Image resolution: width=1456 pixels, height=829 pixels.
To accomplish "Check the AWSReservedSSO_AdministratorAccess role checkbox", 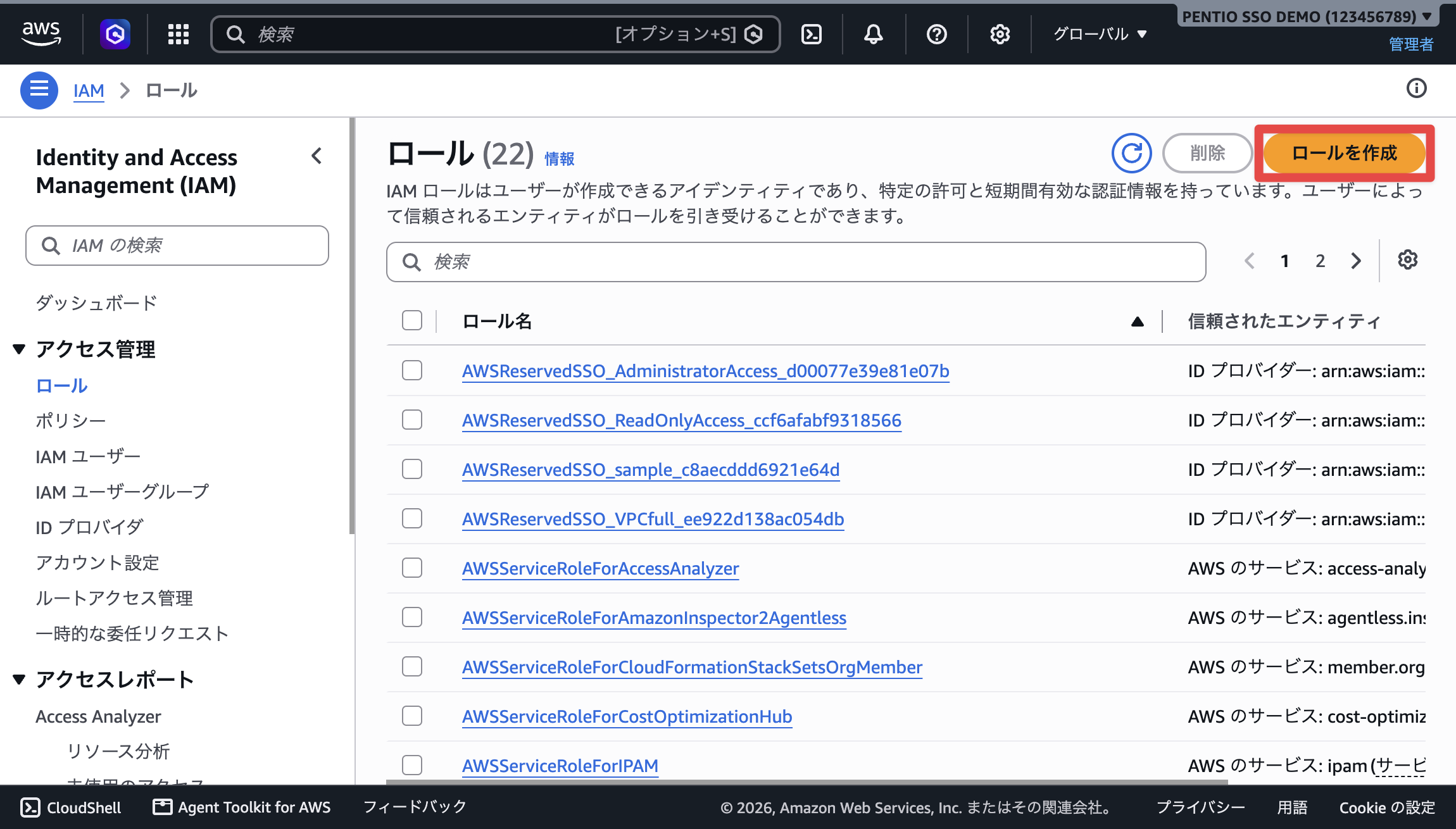I will [x=412, y=370].
